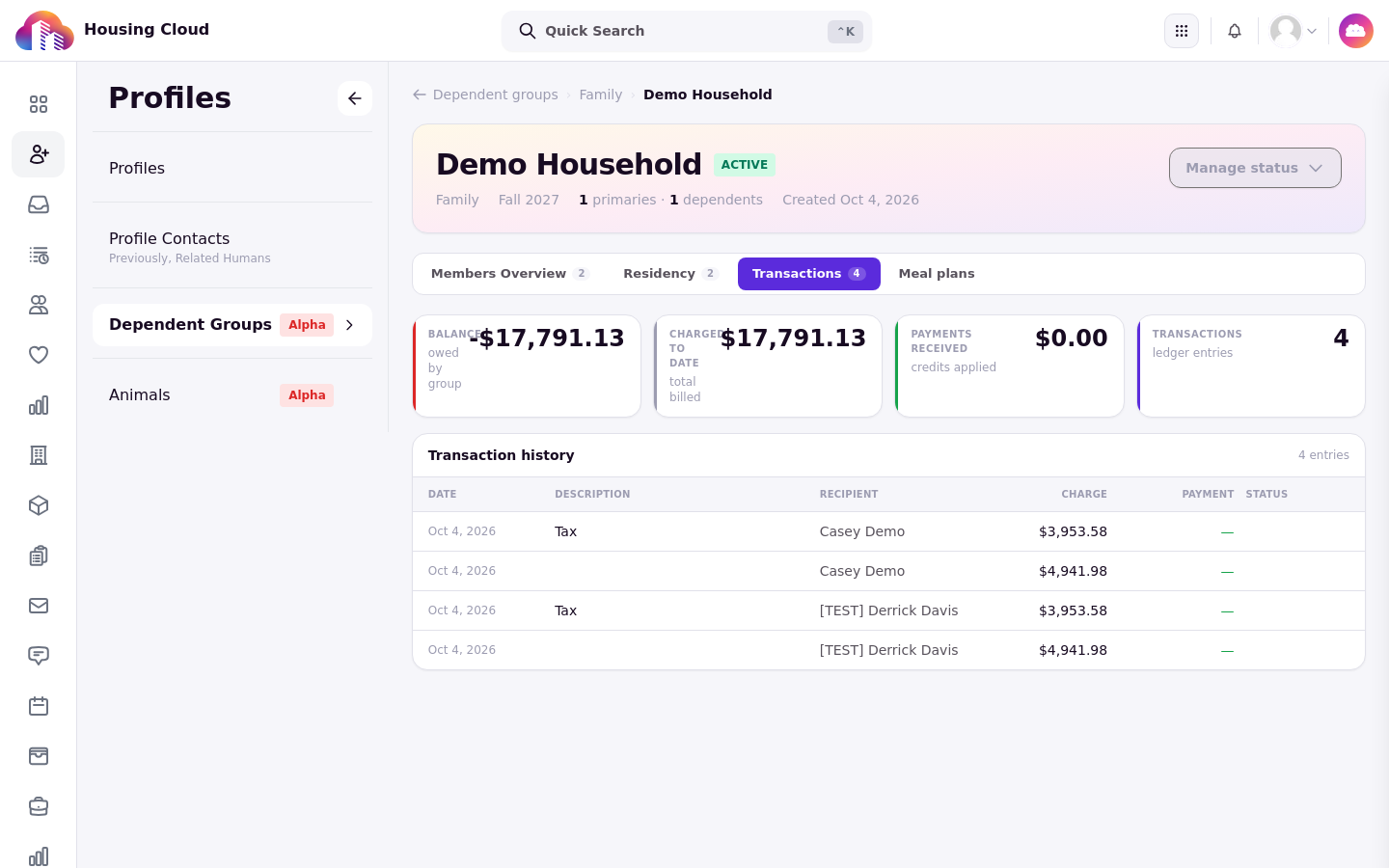
Task: Click Casey Demo's $4,941.98 charge
Action: pos(1073,571)
